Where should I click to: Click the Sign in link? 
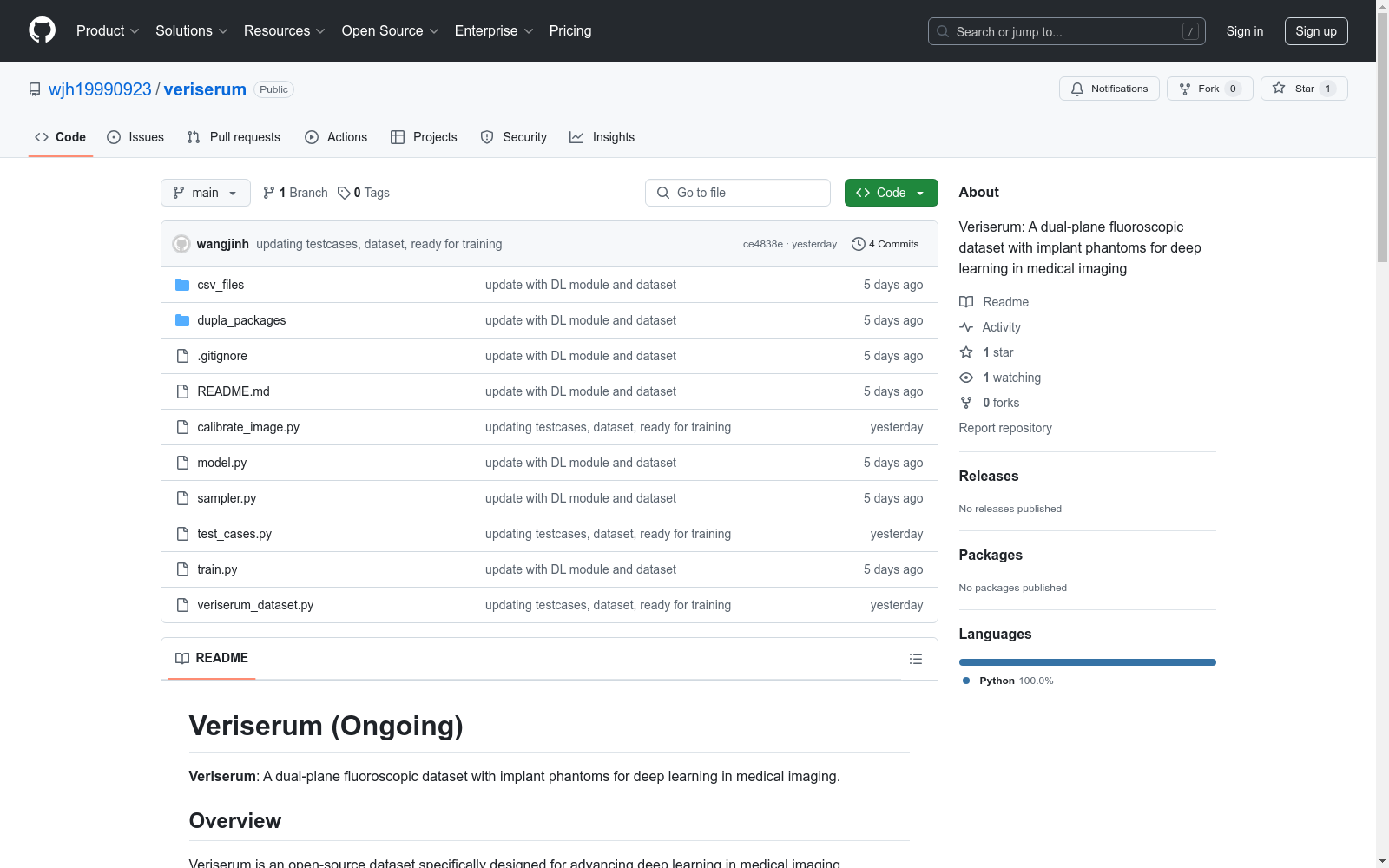pos(1245,31)
